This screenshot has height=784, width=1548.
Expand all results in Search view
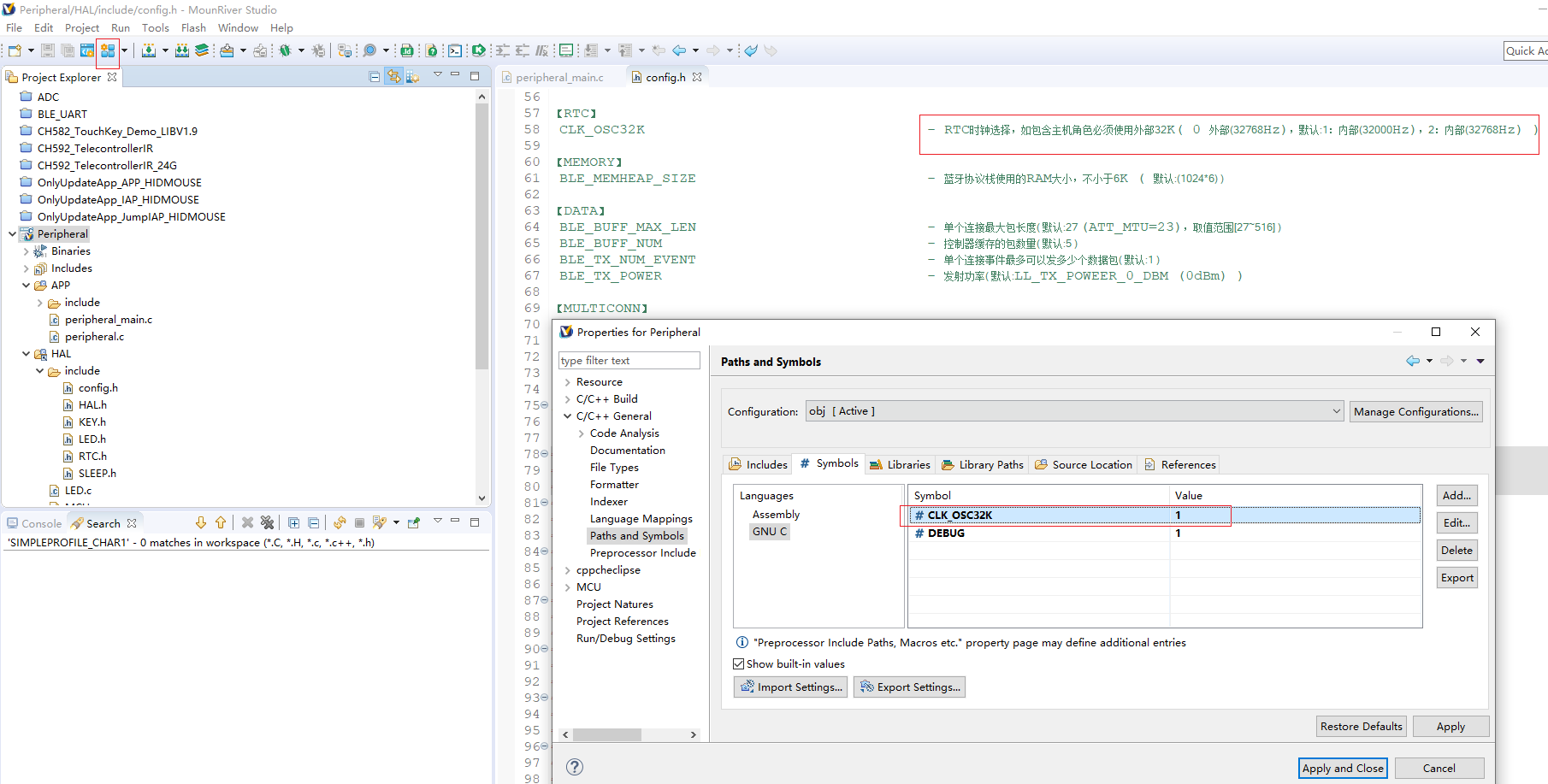293,522
